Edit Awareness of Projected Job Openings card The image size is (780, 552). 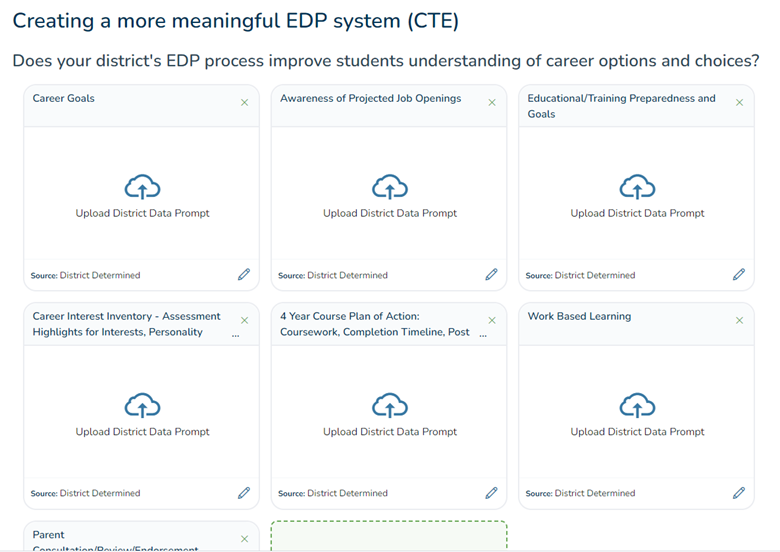click(491, 274)
